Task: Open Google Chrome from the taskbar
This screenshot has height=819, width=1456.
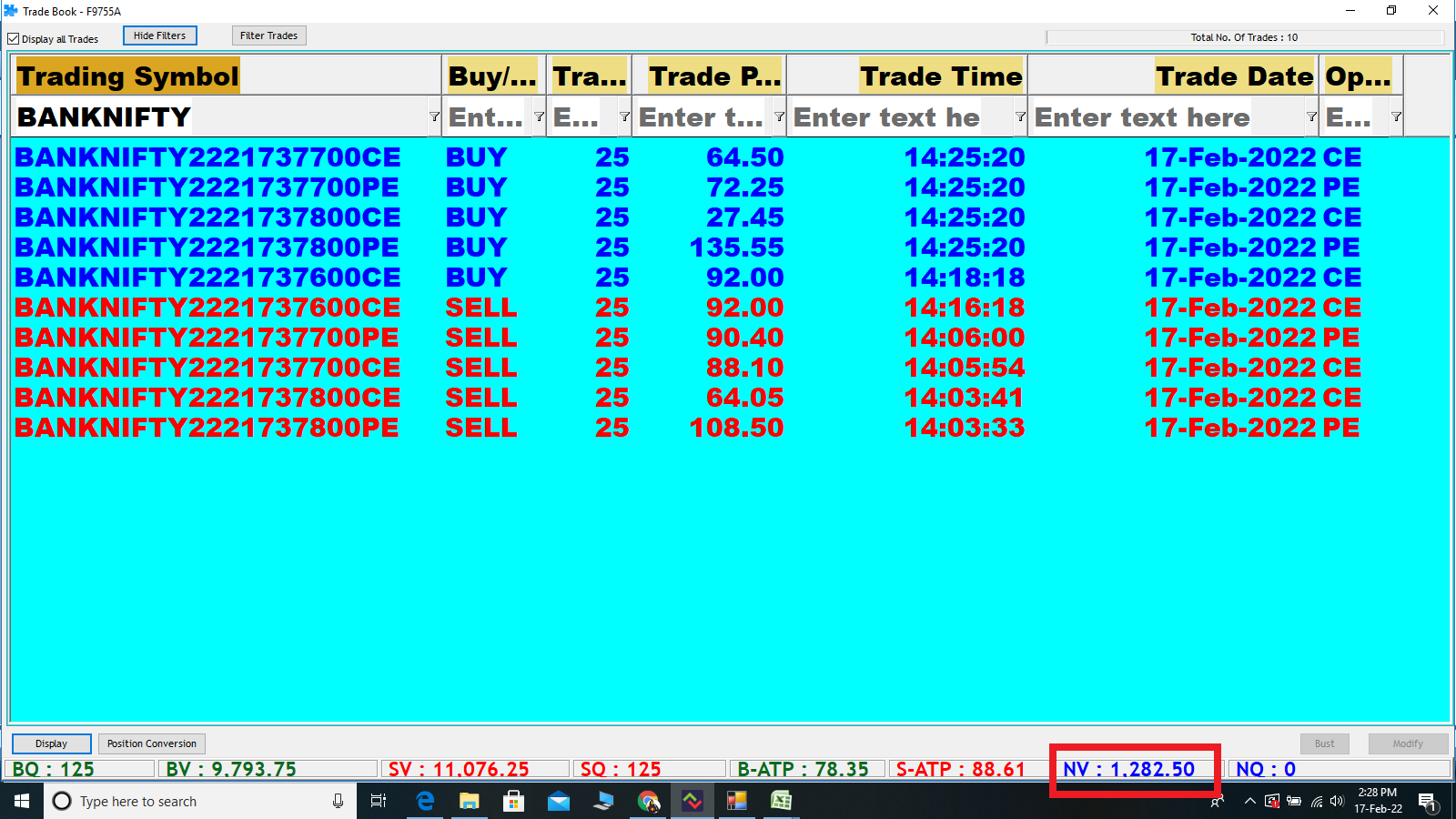Action: point(648,801)
